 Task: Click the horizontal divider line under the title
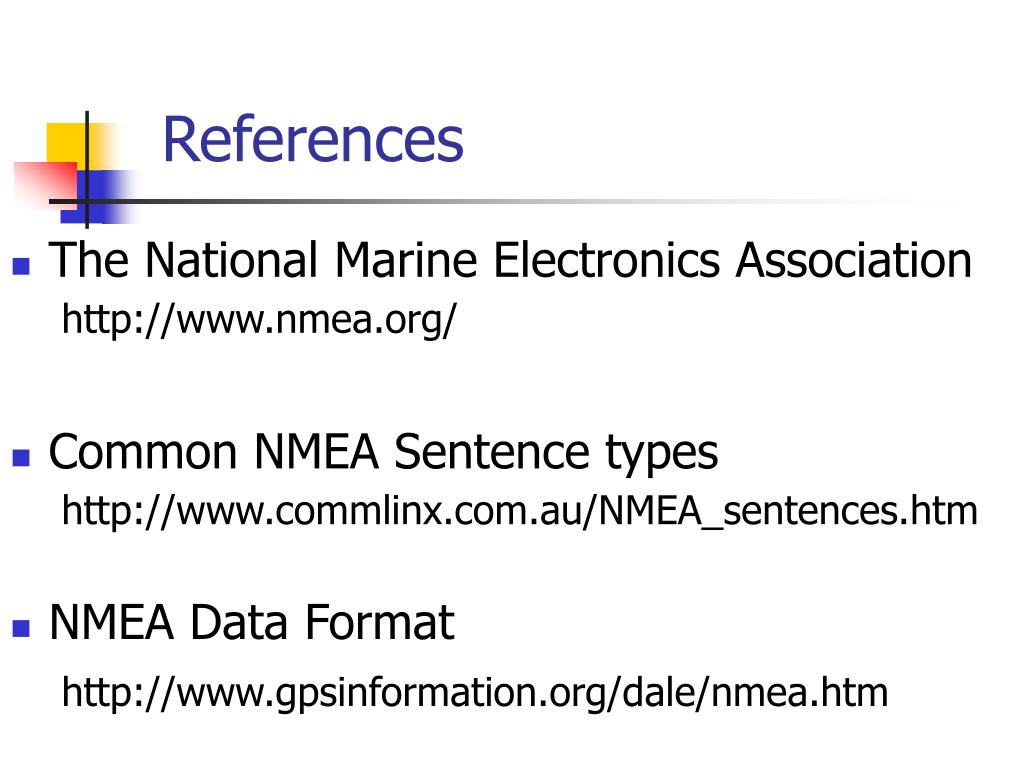click(550, 202)
